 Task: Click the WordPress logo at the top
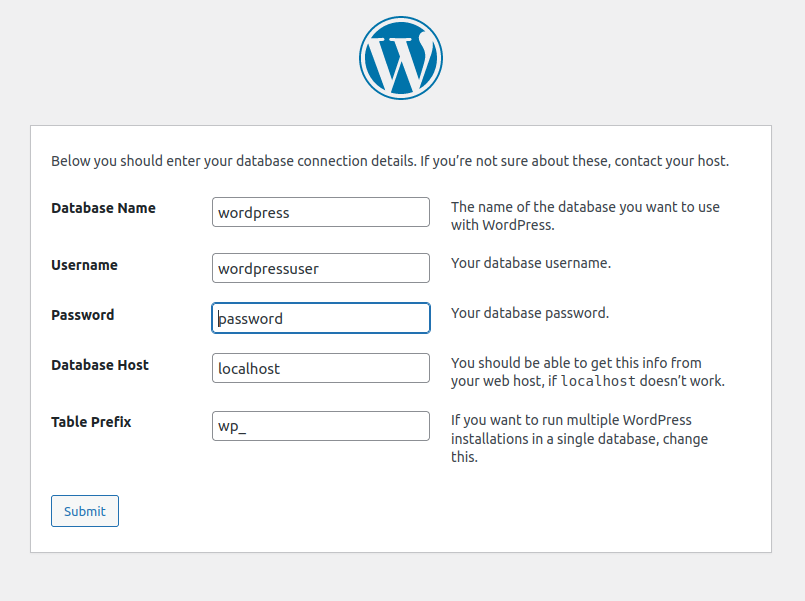point(401,58)
